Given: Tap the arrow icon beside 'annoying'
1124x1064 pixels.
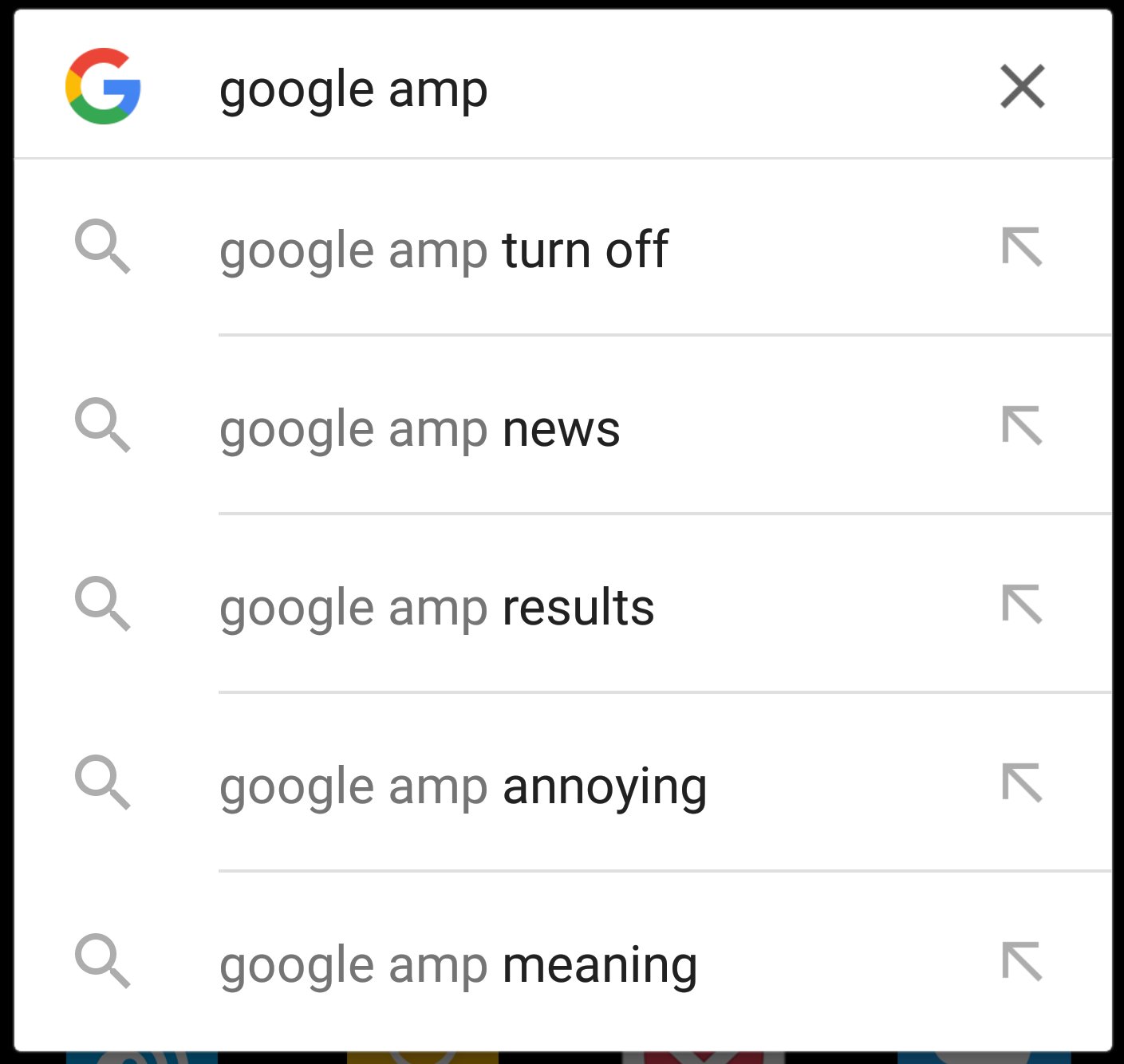Looking at the screenshot, I should (1022, 782).
